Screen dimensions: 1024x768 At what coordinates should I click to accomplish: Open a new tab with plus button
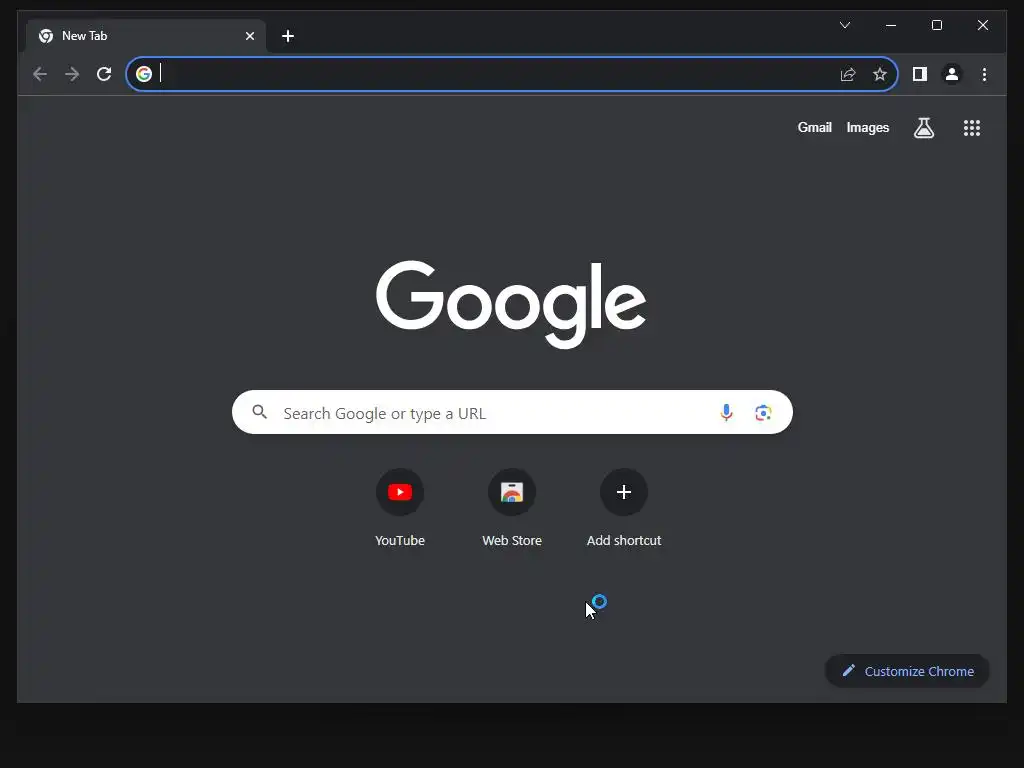point(288,36)
